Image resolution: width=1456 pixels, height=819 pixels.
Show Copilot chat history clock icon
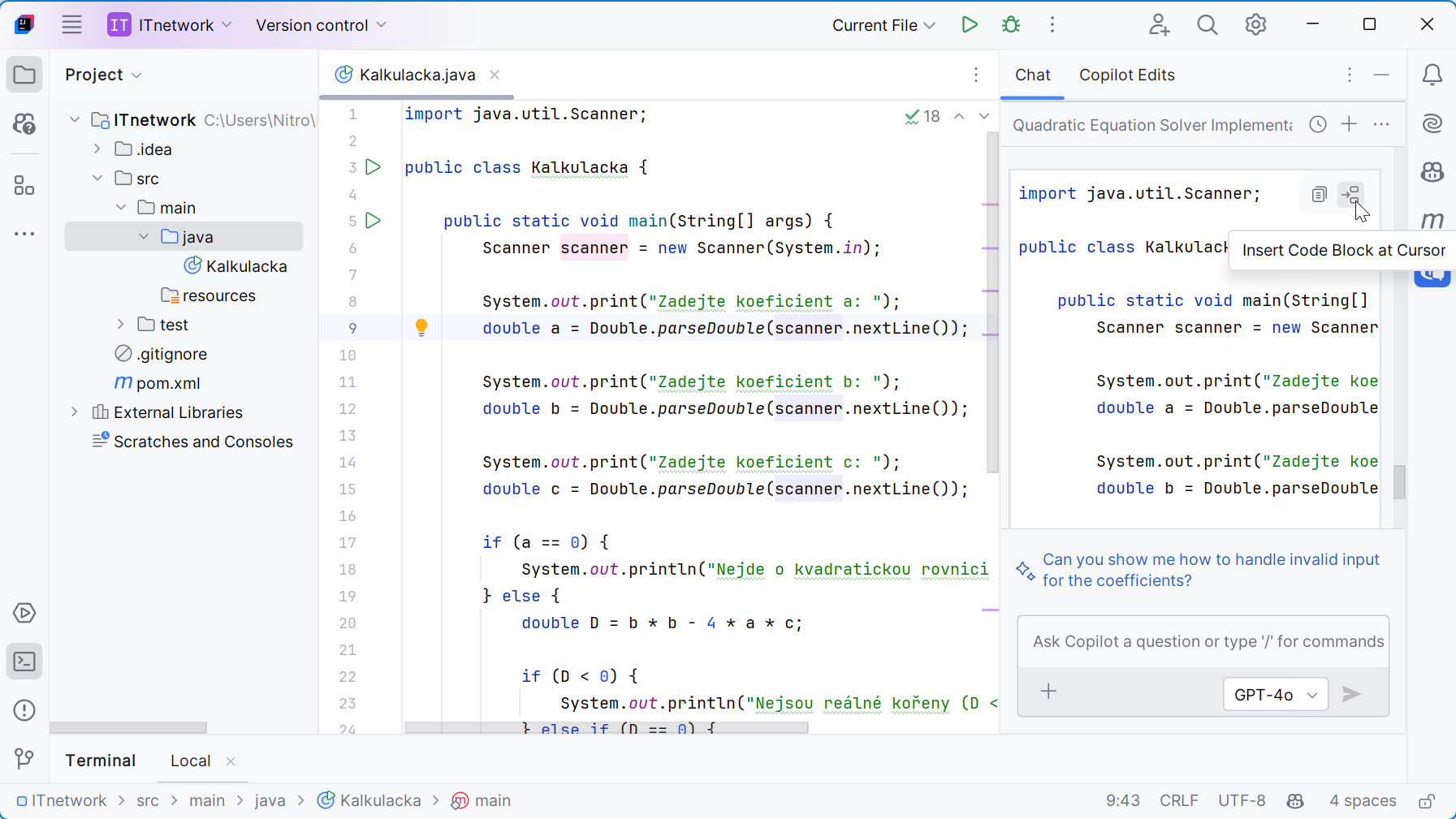click(1318, 124)
